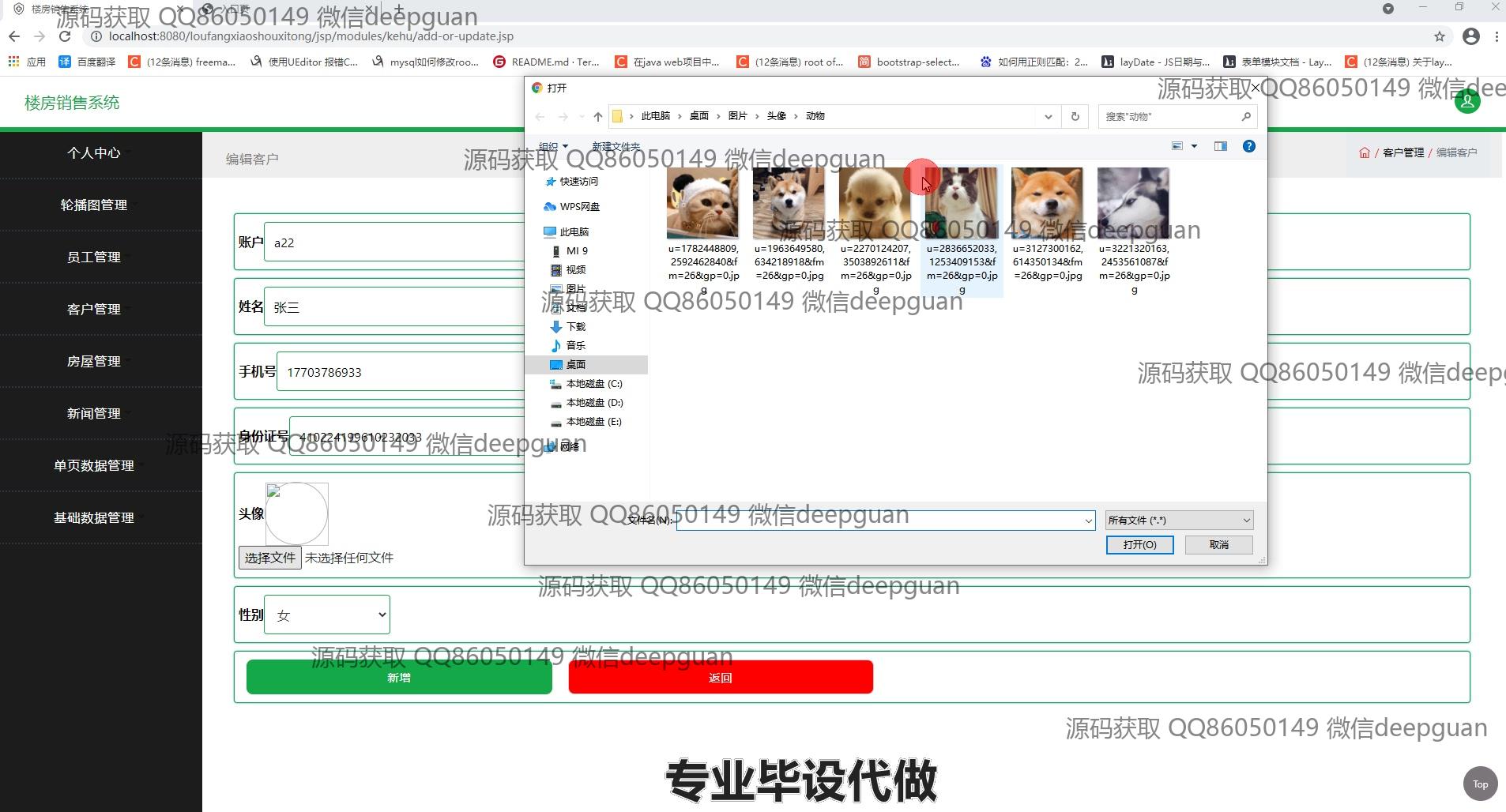Image resolution: width=1506 pixels, height=812 pixels.
Task: Reload the page with browser refresh icon
Action: tap(65, 36)
